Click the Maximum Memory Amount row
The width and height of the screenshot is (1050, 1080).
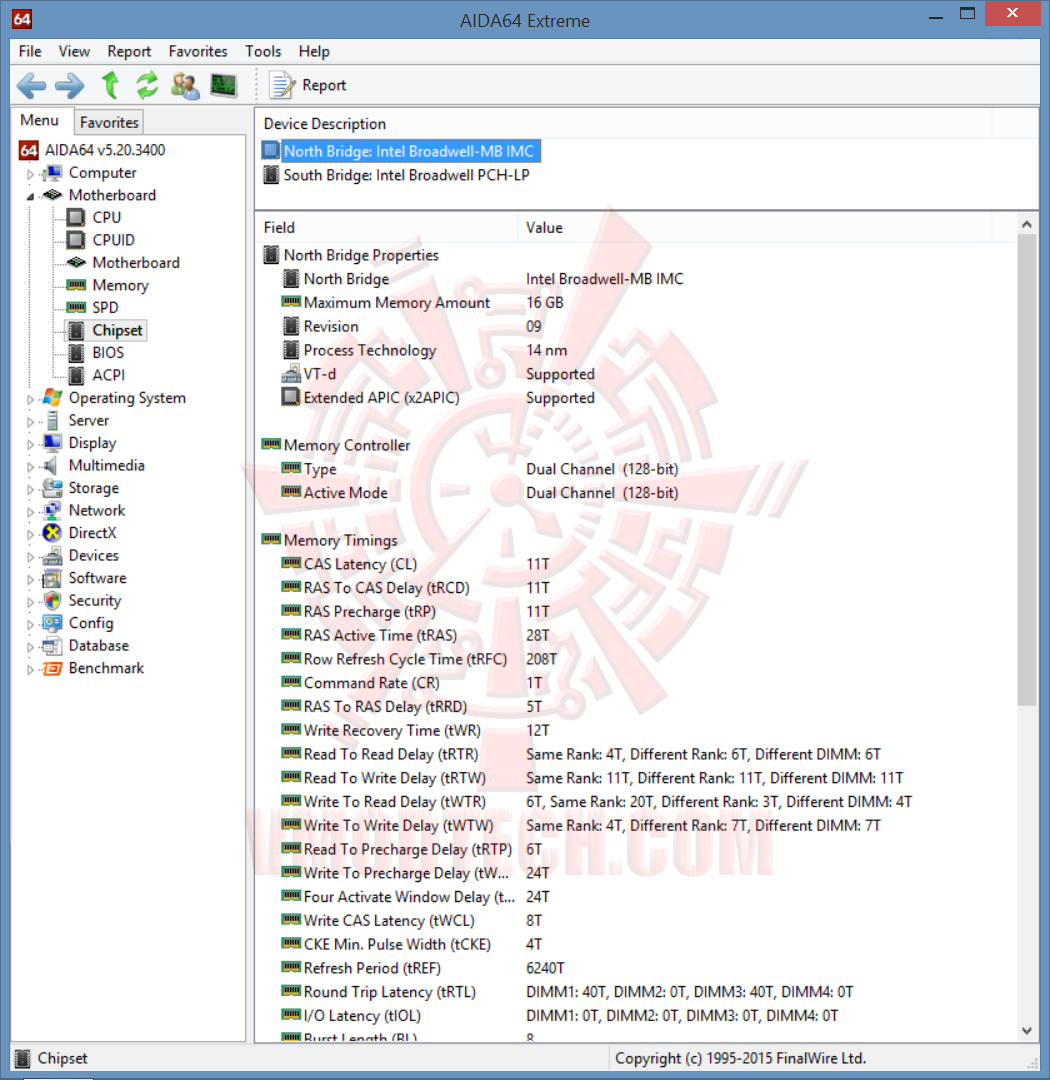click(635, 303)
